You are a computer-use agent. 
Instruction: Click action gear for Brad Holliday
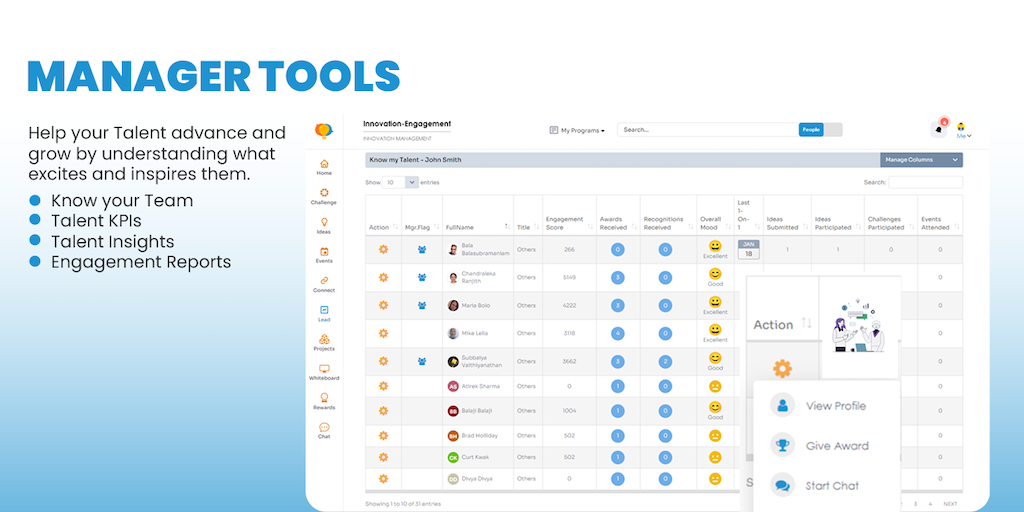tap(383, 436)
